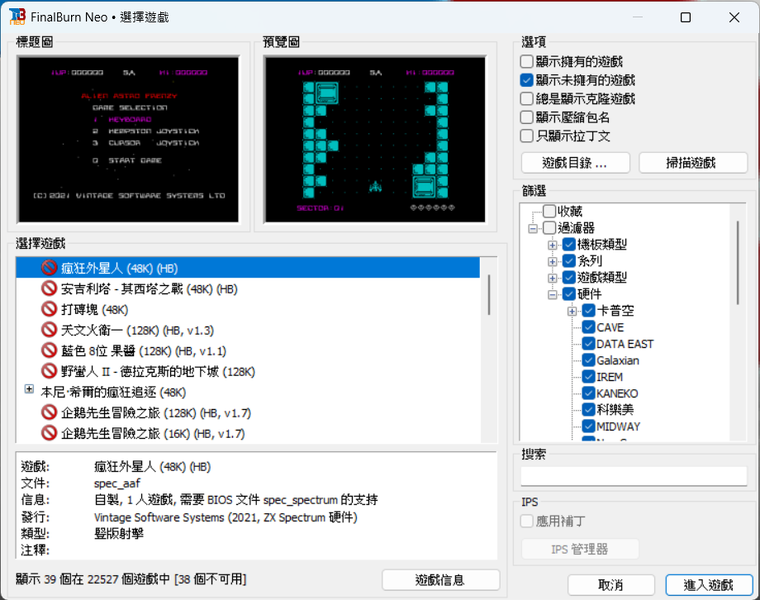This screenshot has height=600, width=760.
Task: Click the 掃描遊戲 button
Action: [x=693, y=163]
